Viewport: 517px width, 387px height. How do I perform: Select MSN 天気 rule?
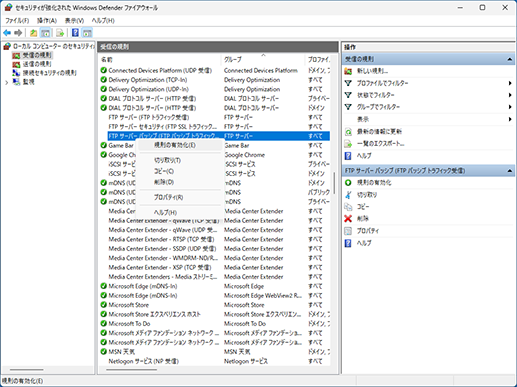pos(122,352)
